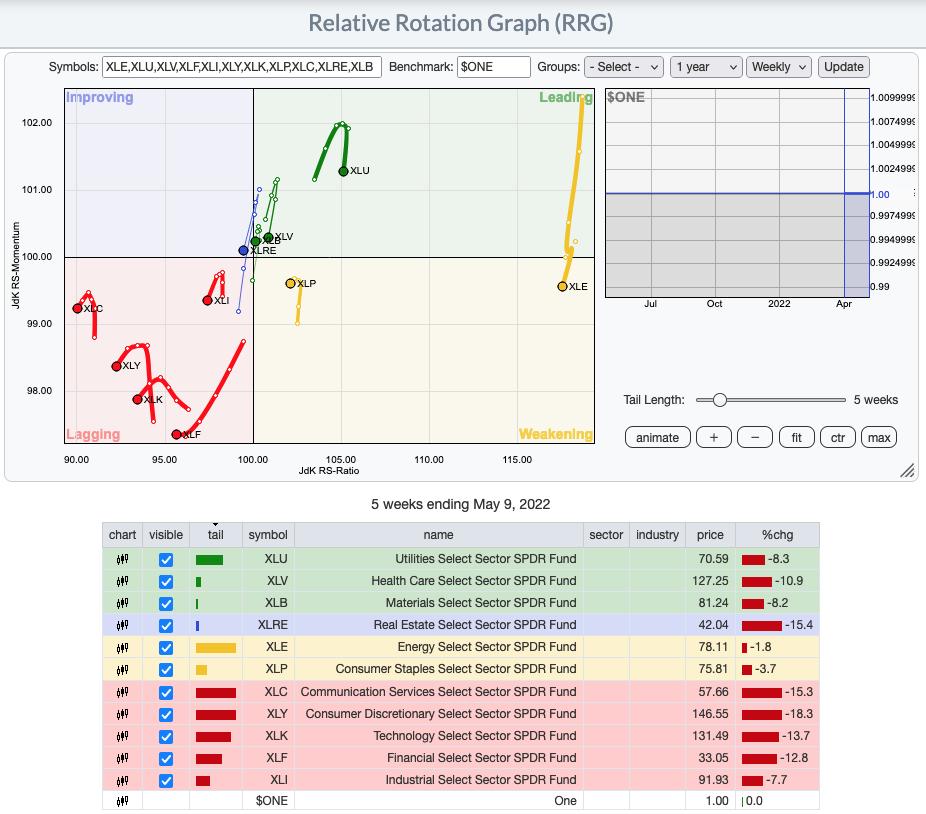Click Energy Select Sector SPDR Fund name
The height and width of the screenshot is (814, 926).
click(x=487, y=647)
